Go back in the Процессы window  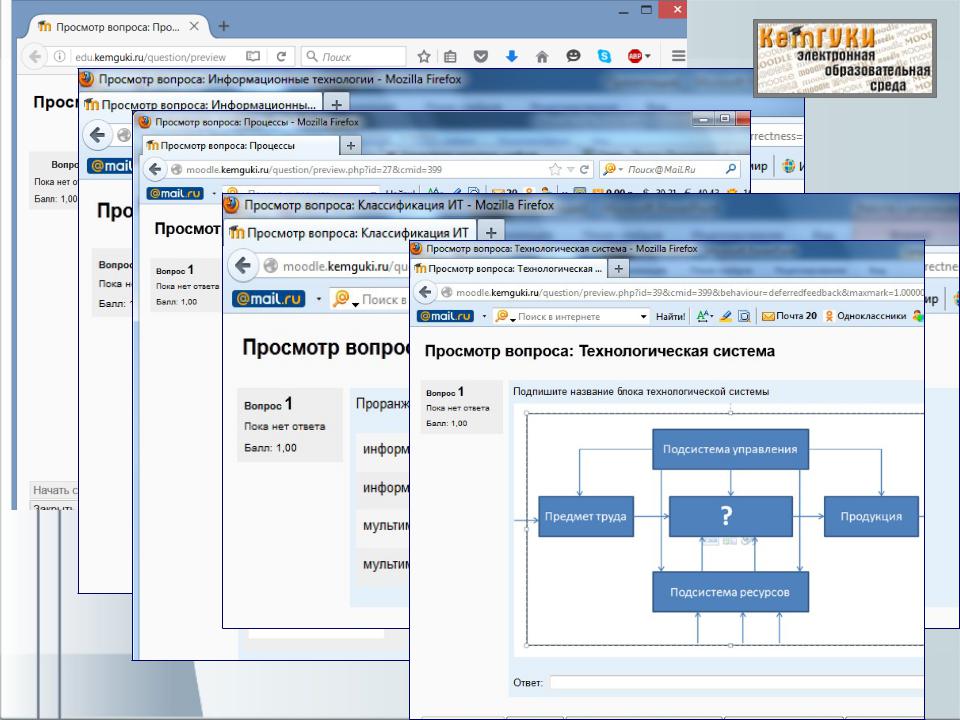155,170
